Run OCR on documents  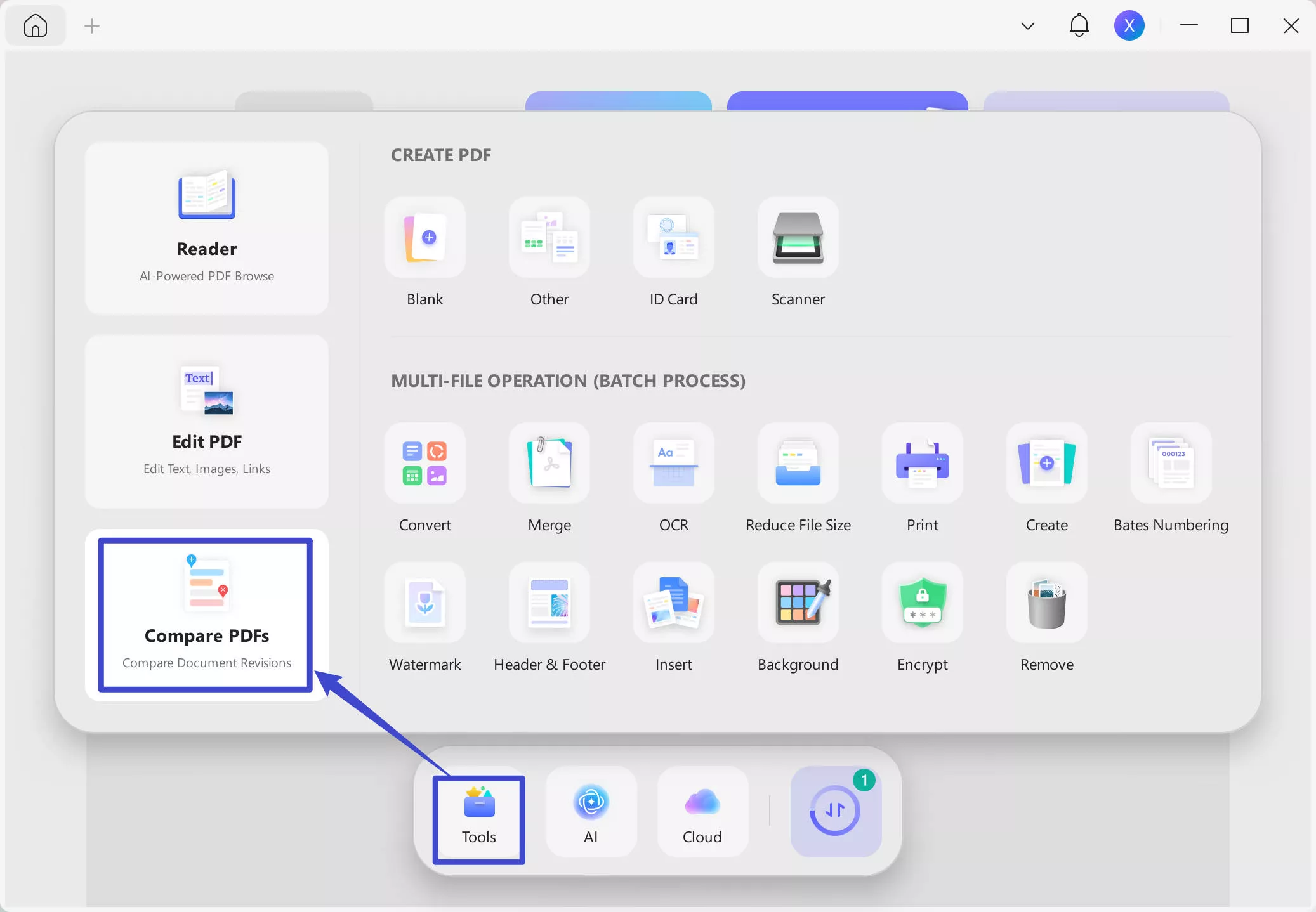pos(673,463)
